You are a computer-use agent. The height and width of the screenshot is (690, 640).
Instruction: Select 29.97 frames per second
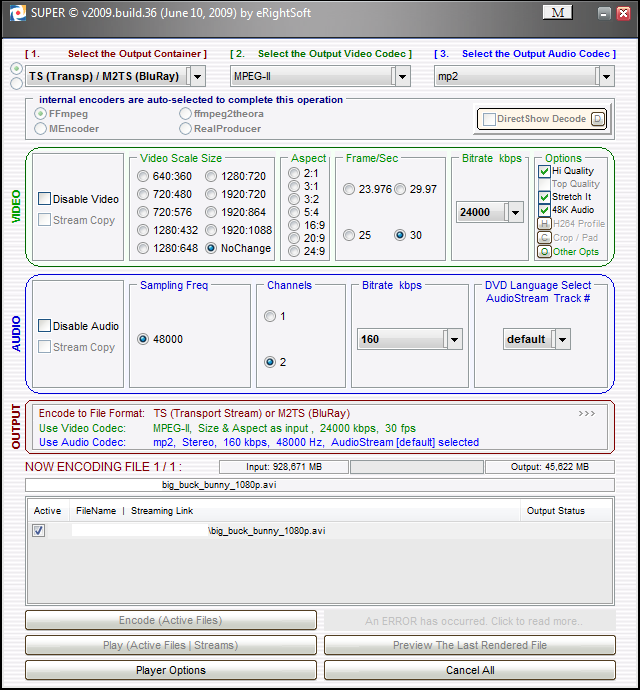tap(400, 189)
